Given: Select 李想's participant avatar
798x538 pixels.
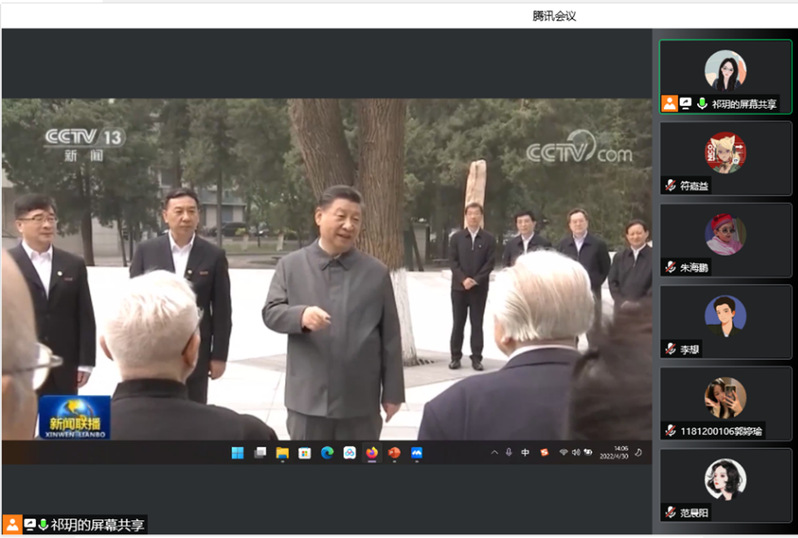Looking at the screenshot, I should (725, 315).
